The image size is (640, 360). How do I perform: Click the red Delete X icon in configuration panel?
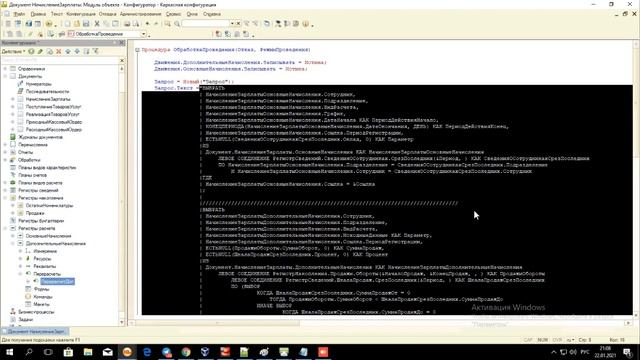click(x=58, y=51)
